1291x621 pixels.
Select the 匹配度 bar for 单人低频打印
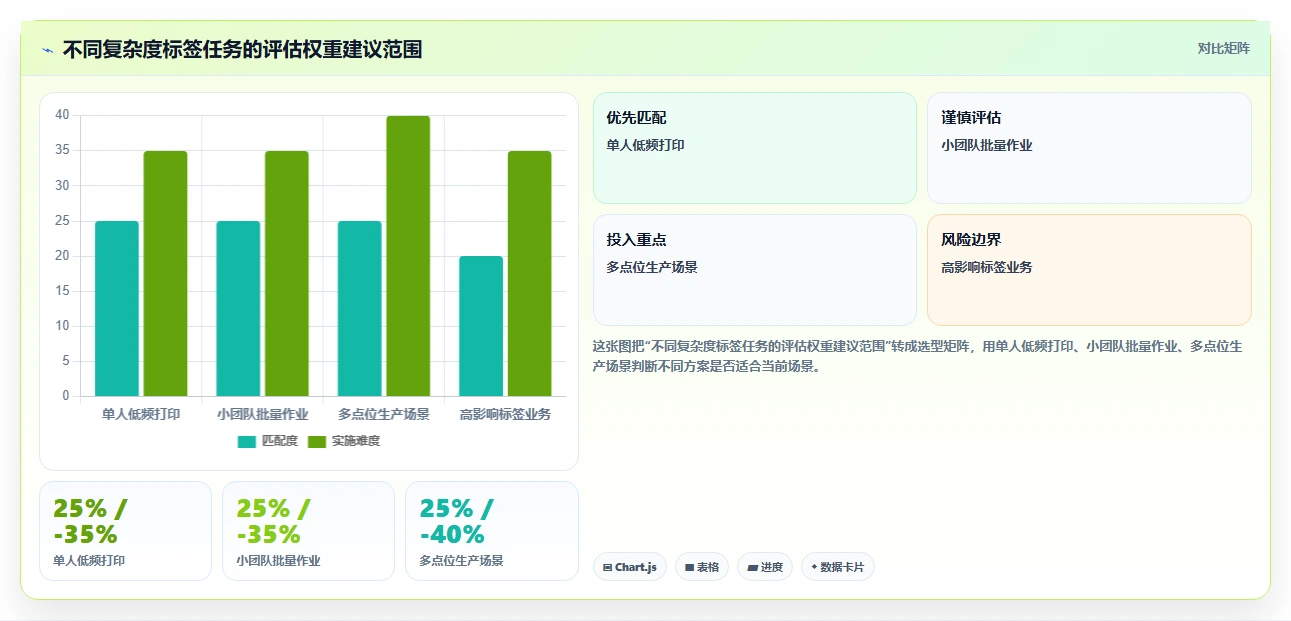pos(117,308)
